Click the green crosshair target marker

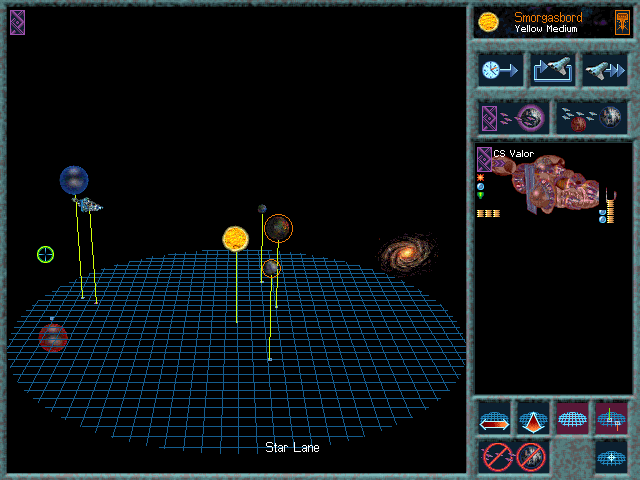pos(45,254)
